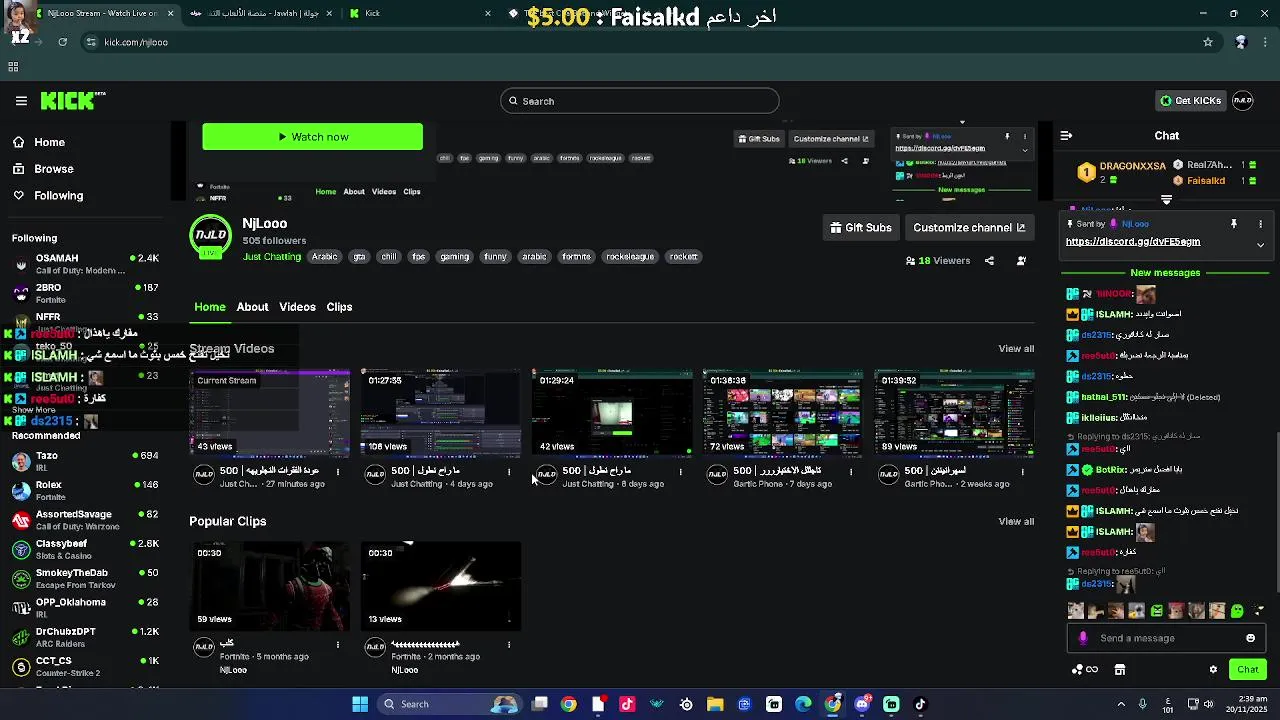Open the Current Stream video thumbnail
Screen dimensions: 1280x720
(270, 413)
